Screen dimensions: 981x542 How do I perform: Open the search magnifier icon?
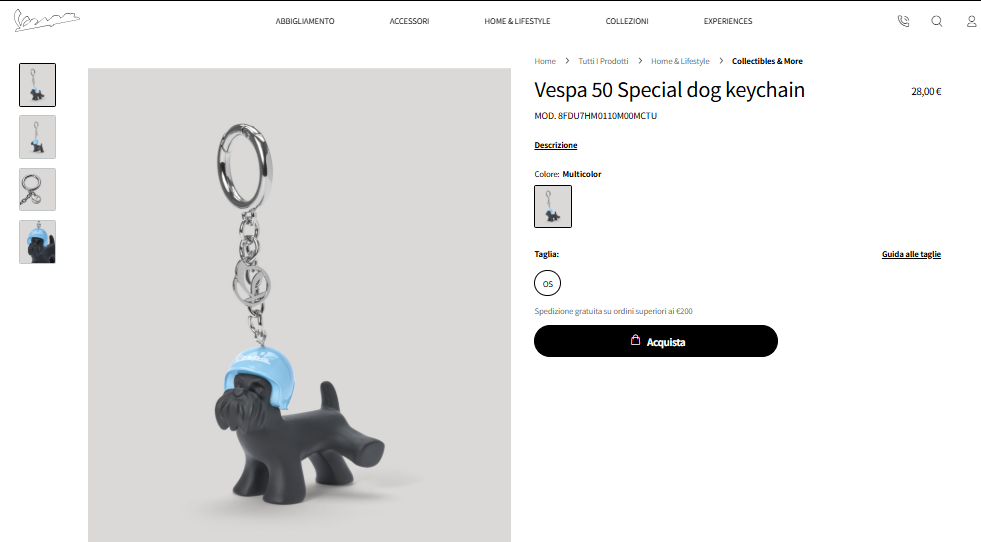[x=937, y=21]
